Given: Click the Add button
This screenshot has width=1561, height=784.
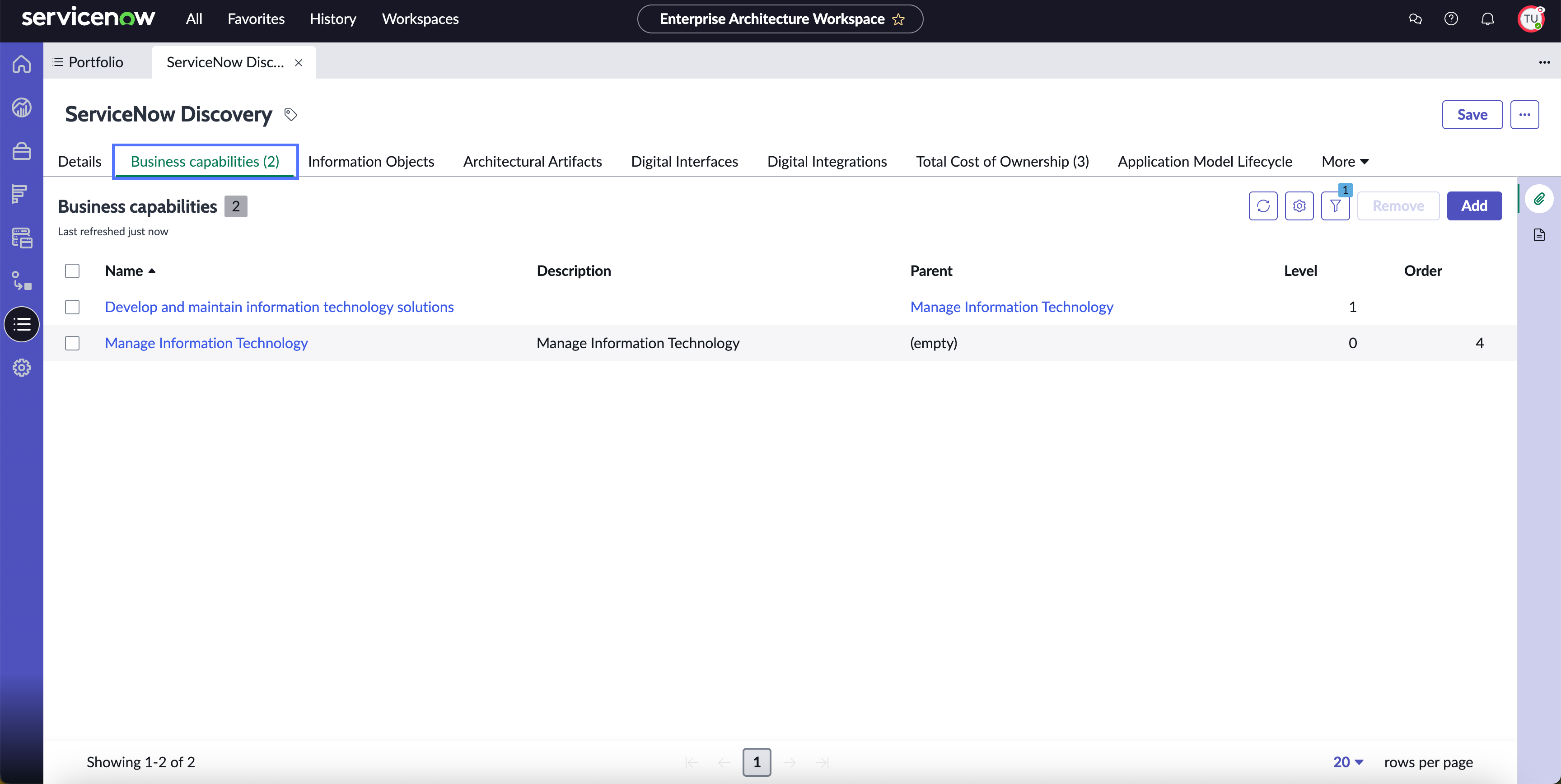Looking at the screenshot, I should click(1474, 206).
